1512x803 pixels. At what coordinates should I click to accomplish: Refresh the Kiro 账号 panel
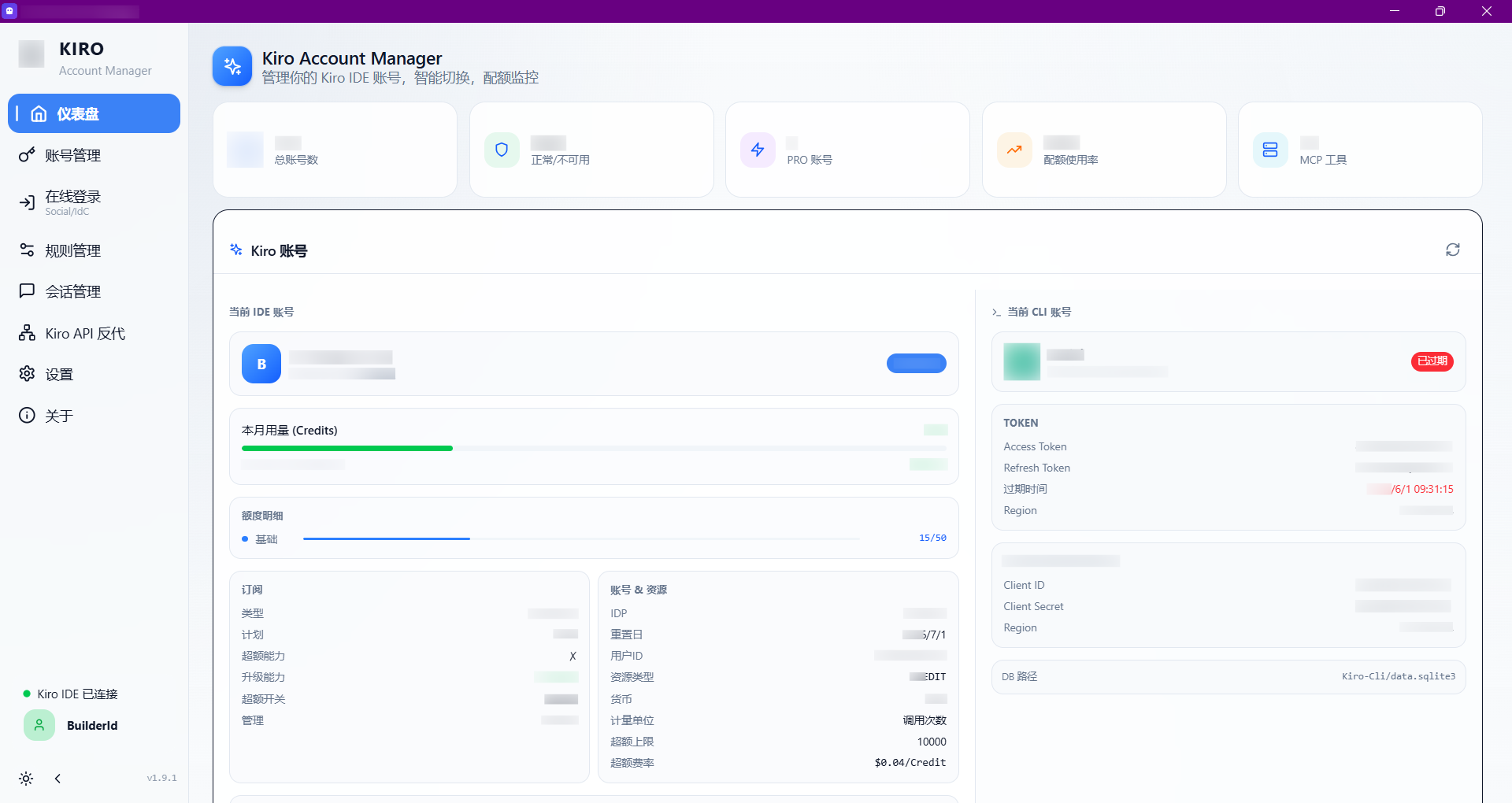(1453, 250)
